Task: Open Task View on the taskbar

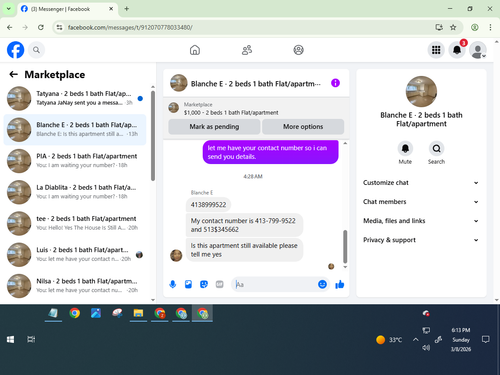Action: [31, 339]
